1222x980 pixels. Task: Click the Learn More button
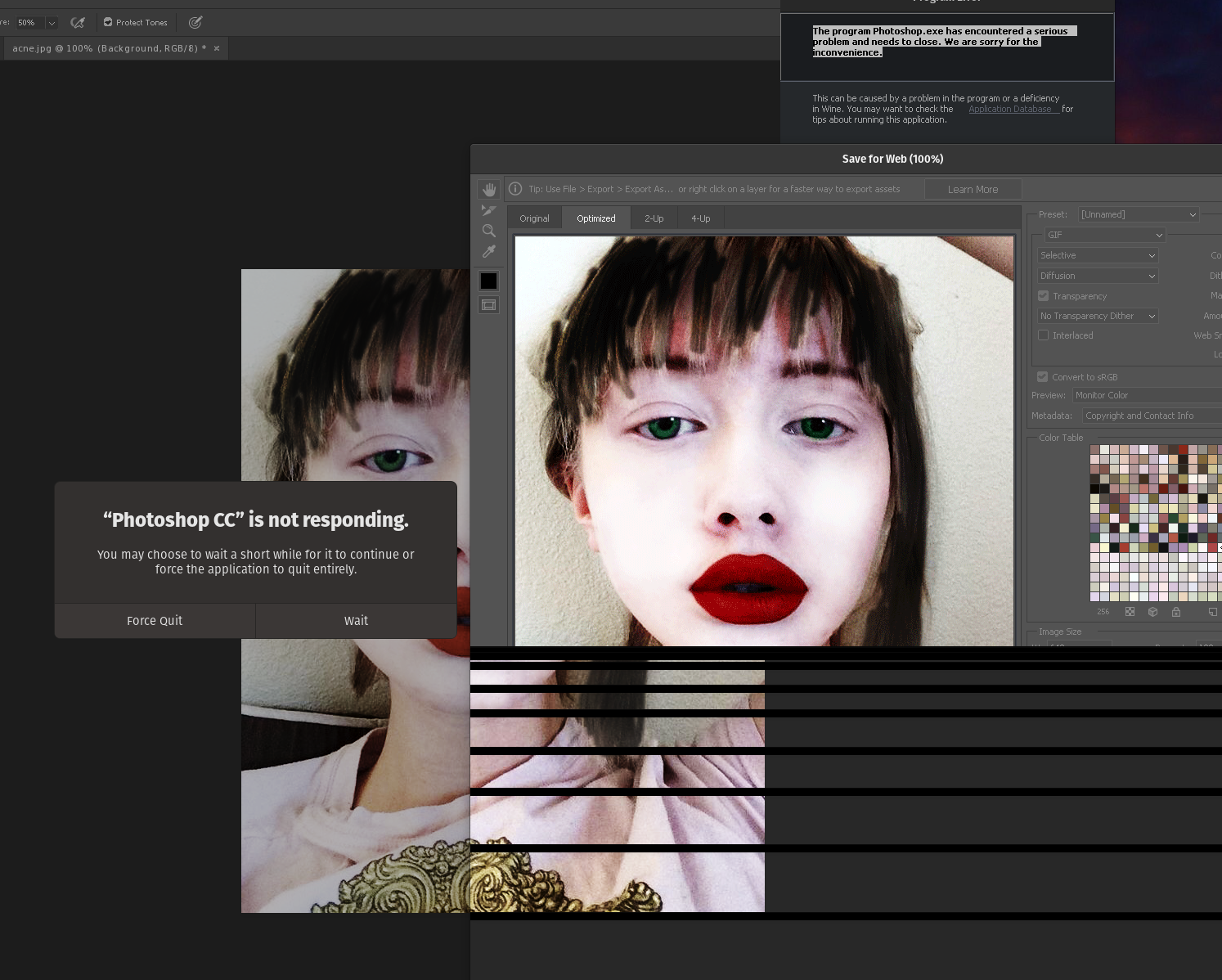tap(973, 190)
